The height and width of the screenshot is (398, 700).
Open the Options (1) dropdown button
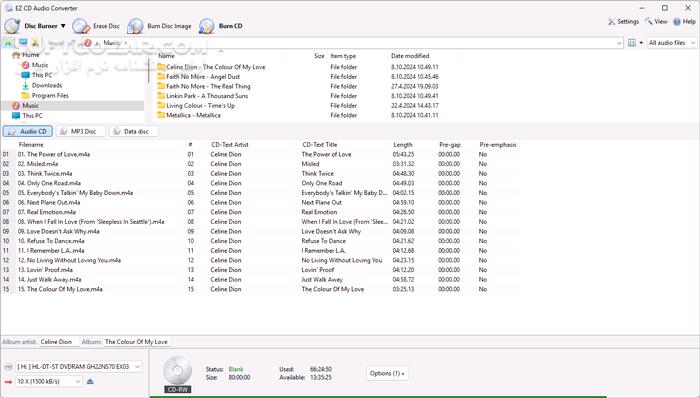click(x=387, y=373)
